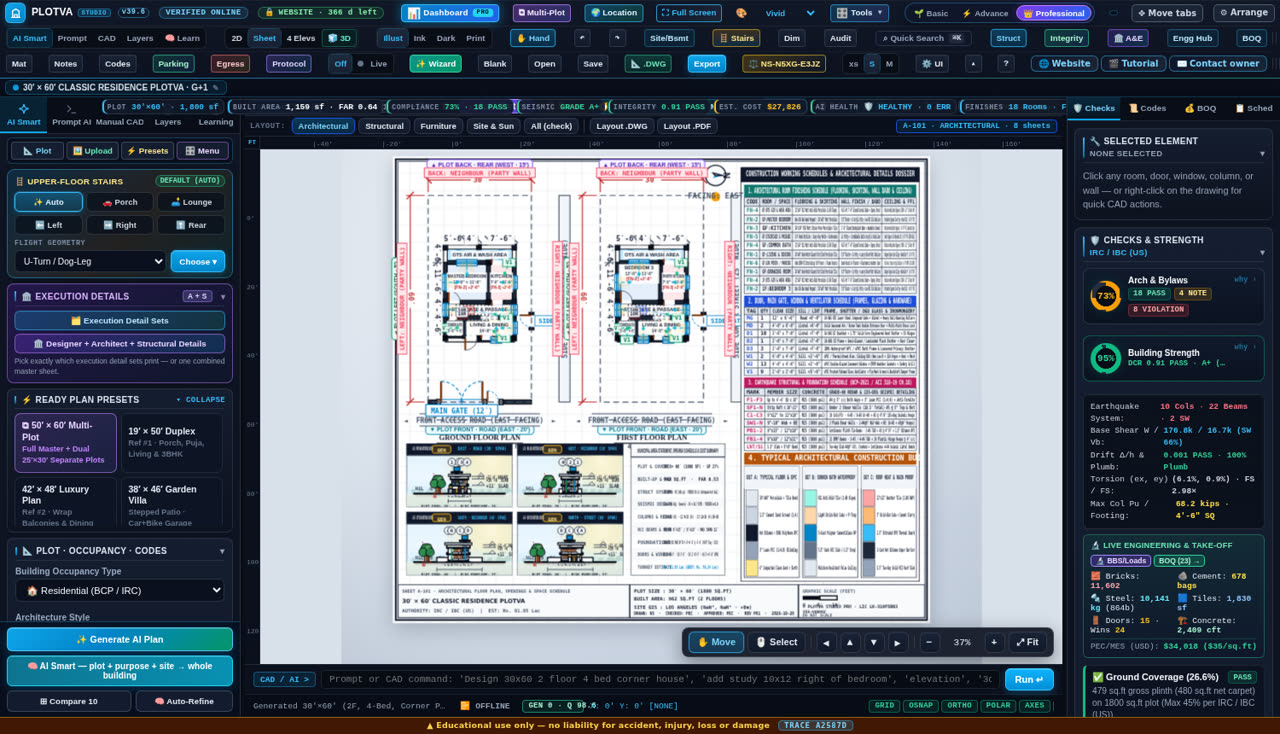
Task: Open the Building Occupancy Type dropdown
Action: 120,590
